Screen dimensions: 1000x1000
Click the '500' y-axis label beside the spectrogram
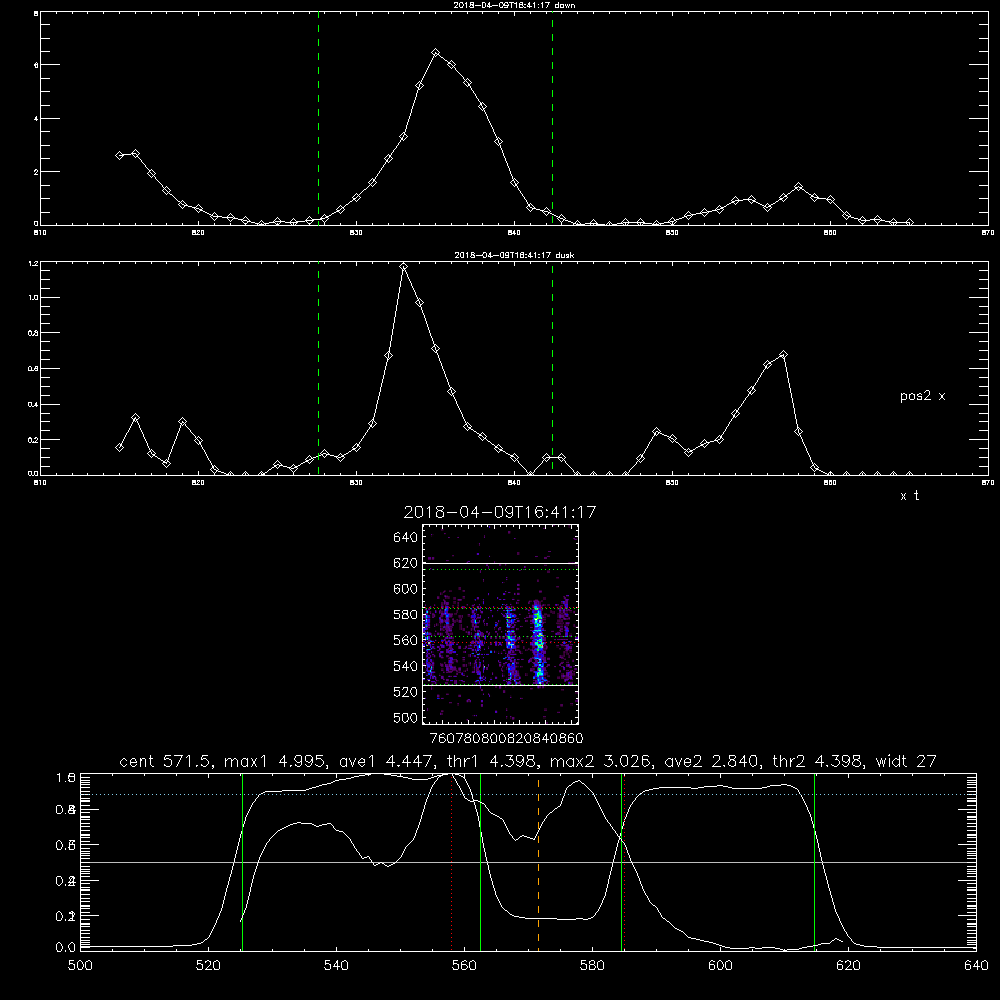[406, 718]
